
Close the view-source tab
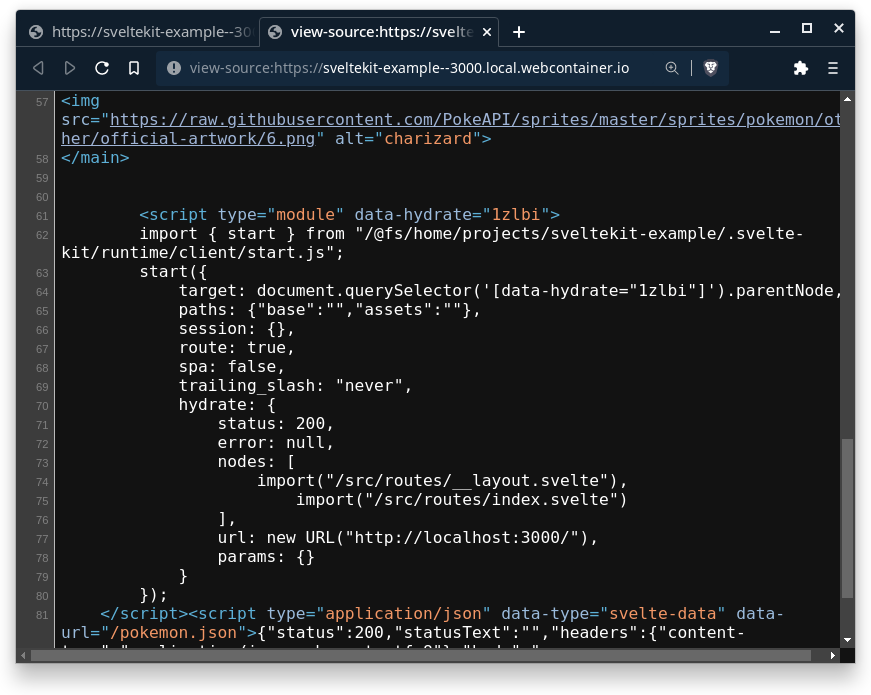[x=487, y=32]
